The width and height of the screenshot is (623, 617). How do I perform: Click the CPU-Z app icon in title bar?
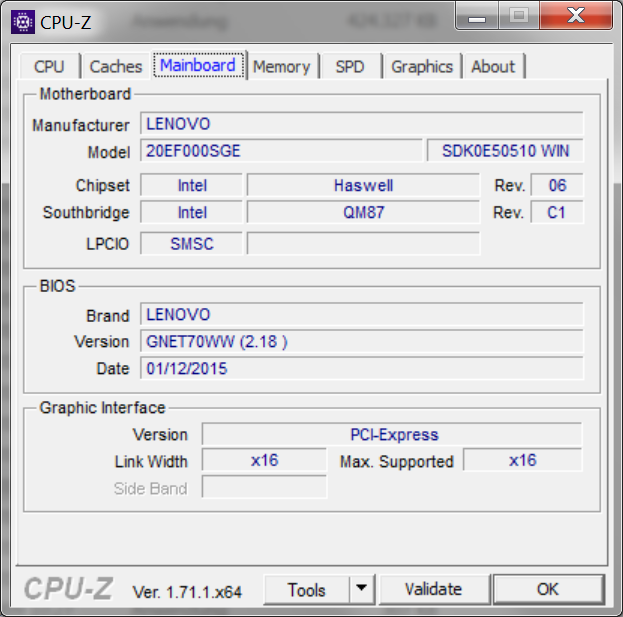point(23,22)
